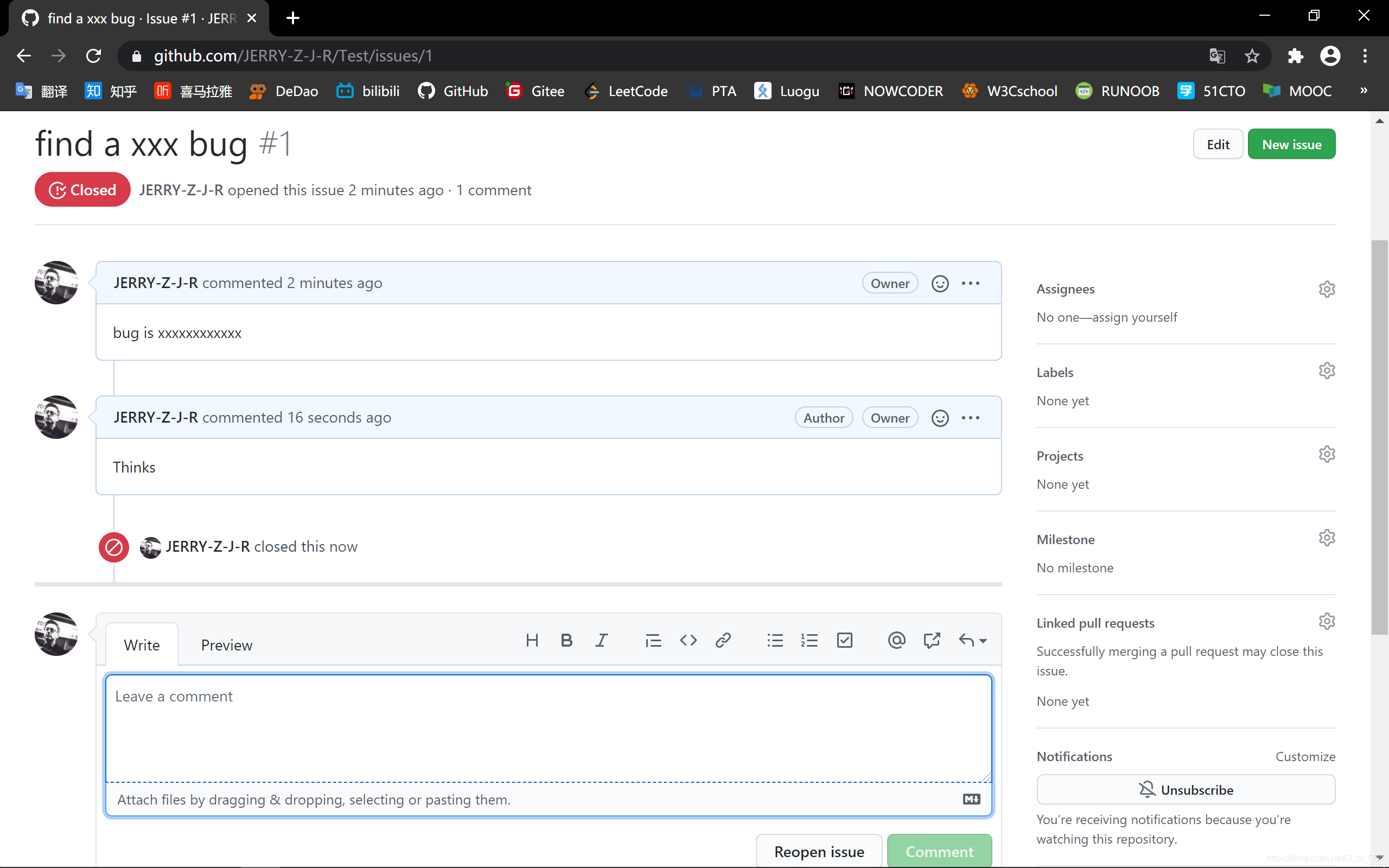
Task: Bookmark this page with the star icon
Action: (x=1252, y=56)
